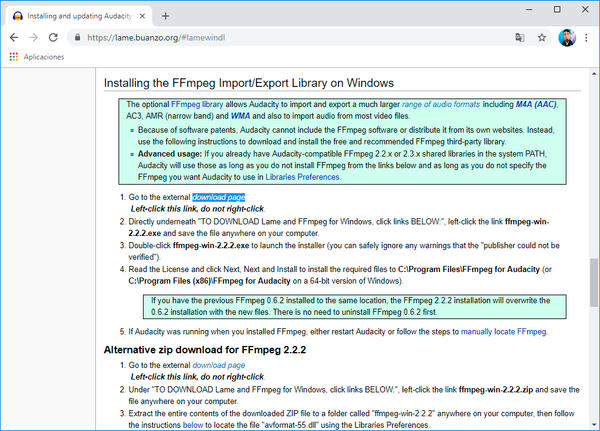
Task: Click the note about previous FFmpeg 0.6.2
Action: coord(355,306)
